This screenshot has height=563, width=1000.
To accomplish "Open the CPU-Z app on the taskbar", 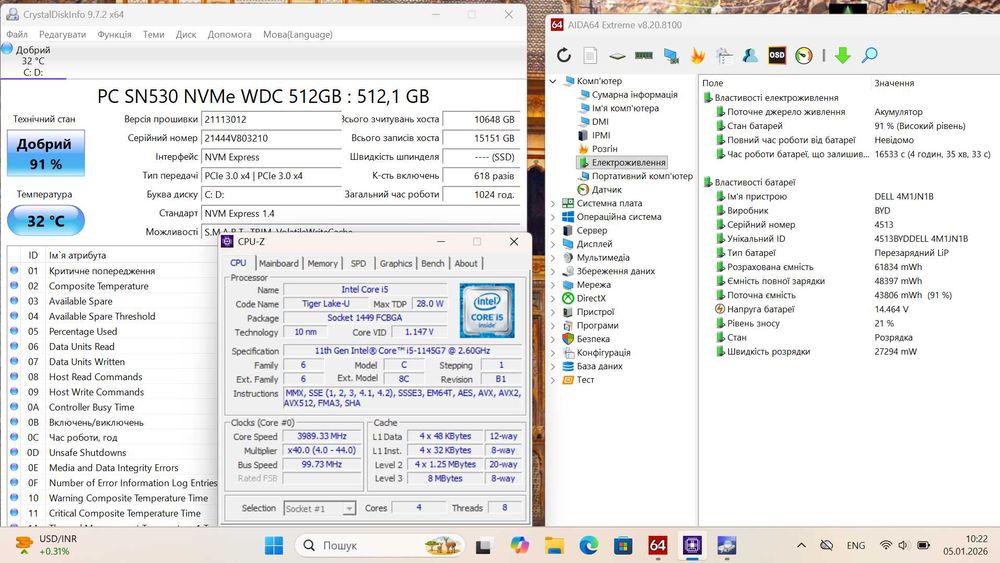I will (x=692, y=545).
